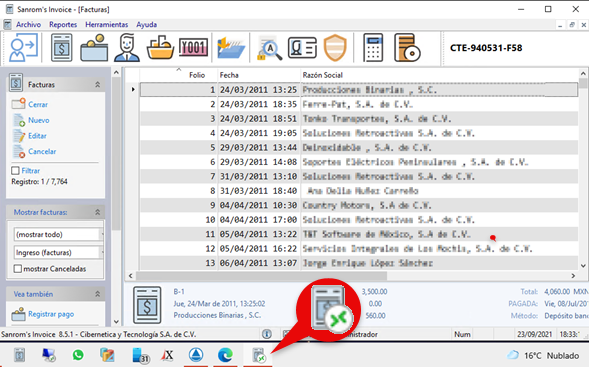
Task: Open the network computers taskbar icon
Action: pyautogui.click(x=49, y=355)
